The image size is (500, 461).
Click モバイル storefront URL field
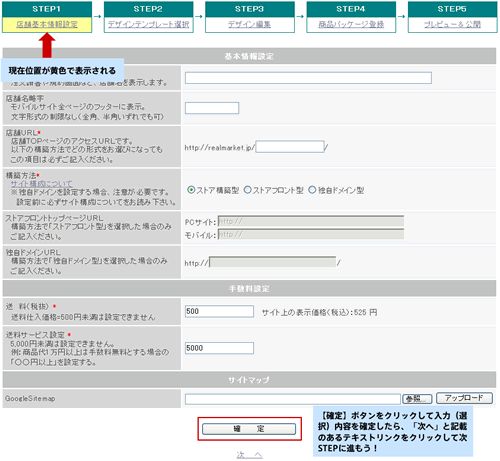click(311, 234)
